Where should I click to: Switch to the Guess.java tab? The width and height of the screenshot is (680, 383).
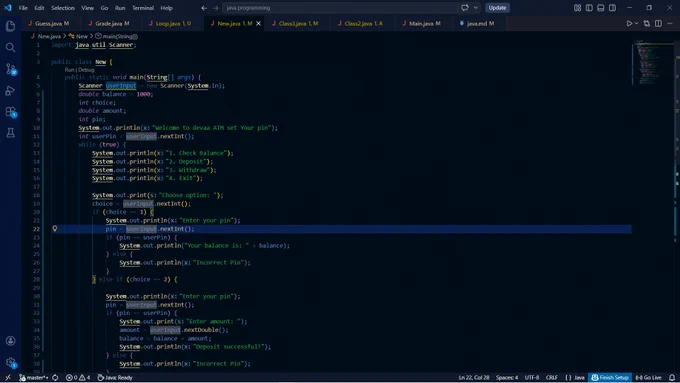tap(48, 23)
